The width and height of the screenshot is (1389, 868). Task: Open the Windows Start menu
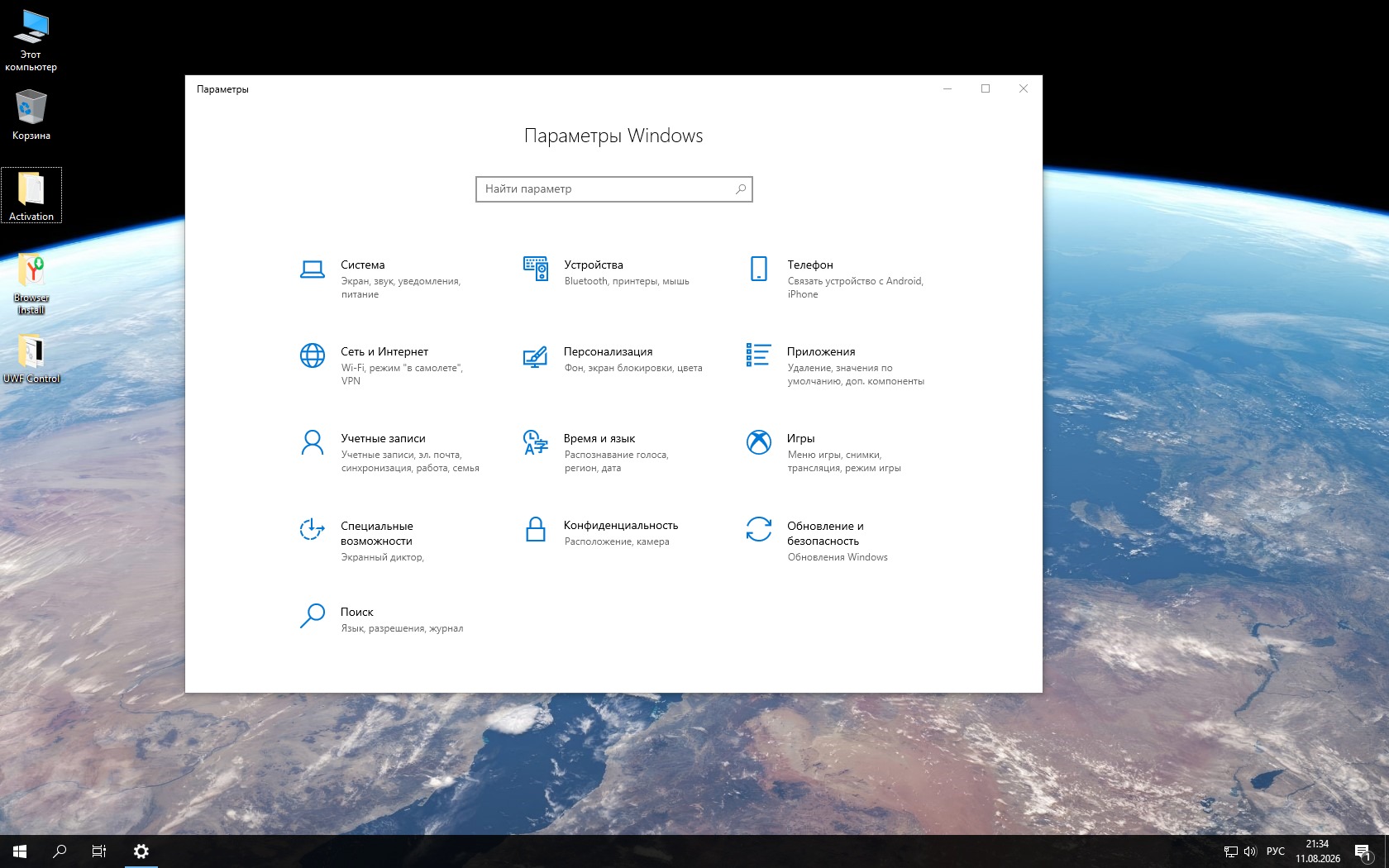[20, 851]
